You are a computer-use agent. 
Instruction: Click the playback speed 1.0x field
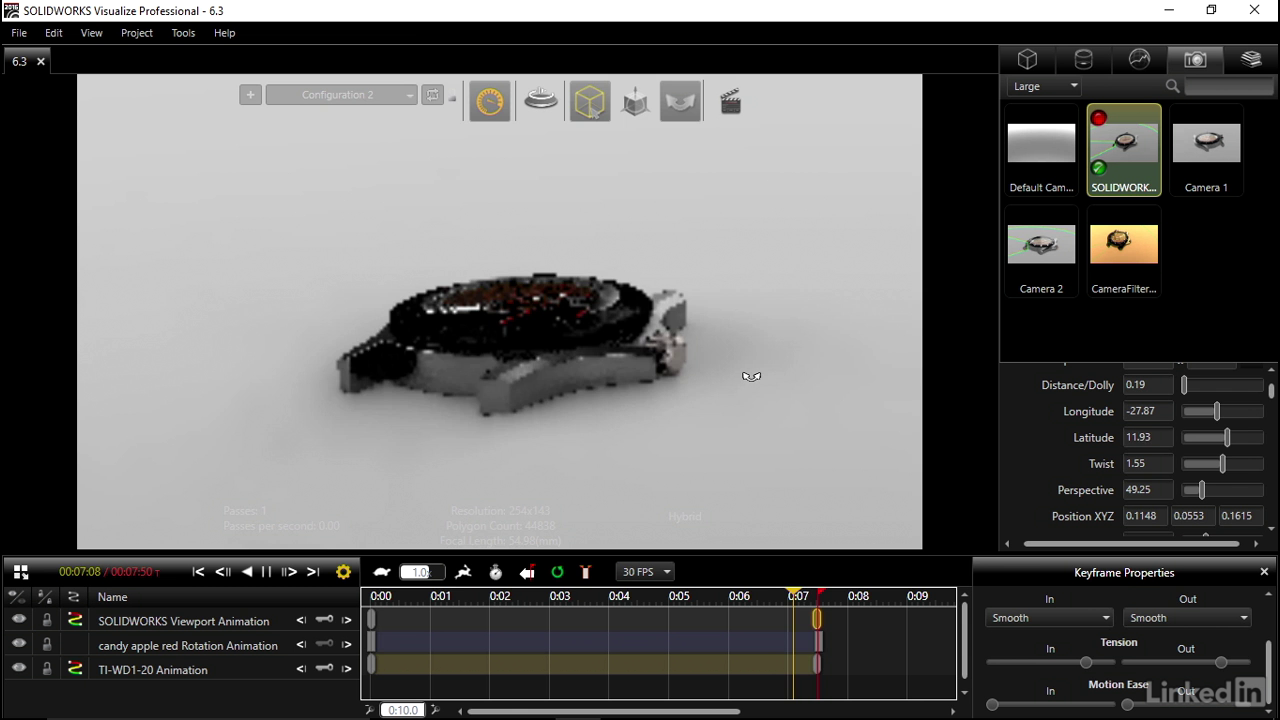(x=422, y=572)
